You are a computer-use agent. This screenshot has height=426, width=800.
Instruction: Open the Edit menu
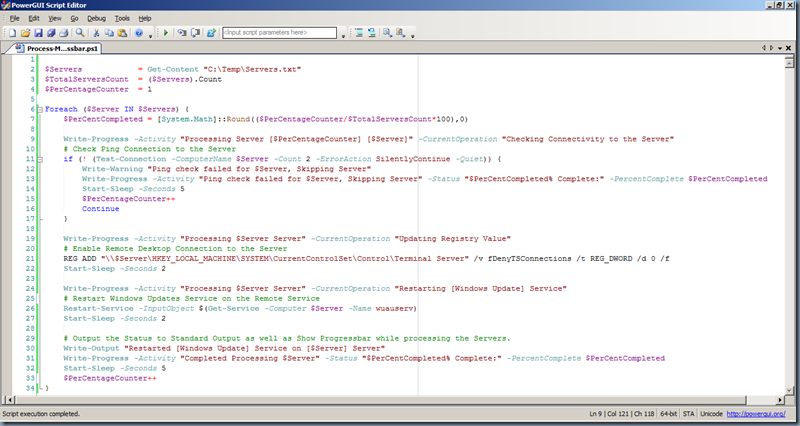[34, 18]
